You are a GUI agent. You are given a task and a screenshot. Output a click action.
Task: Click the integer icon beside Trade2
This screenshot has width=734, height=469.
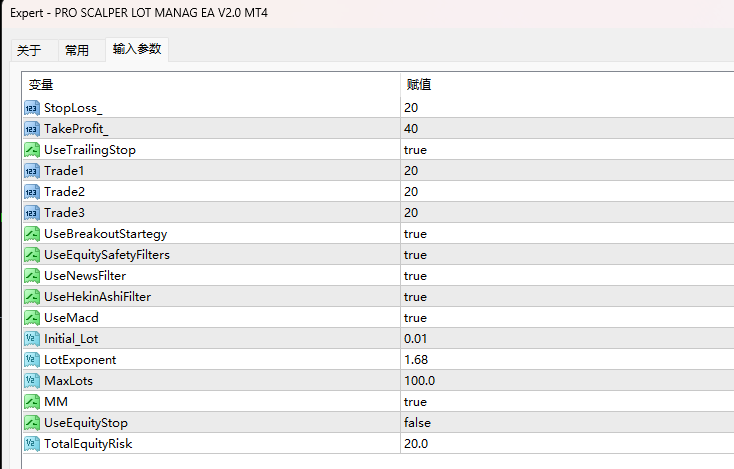32,192
